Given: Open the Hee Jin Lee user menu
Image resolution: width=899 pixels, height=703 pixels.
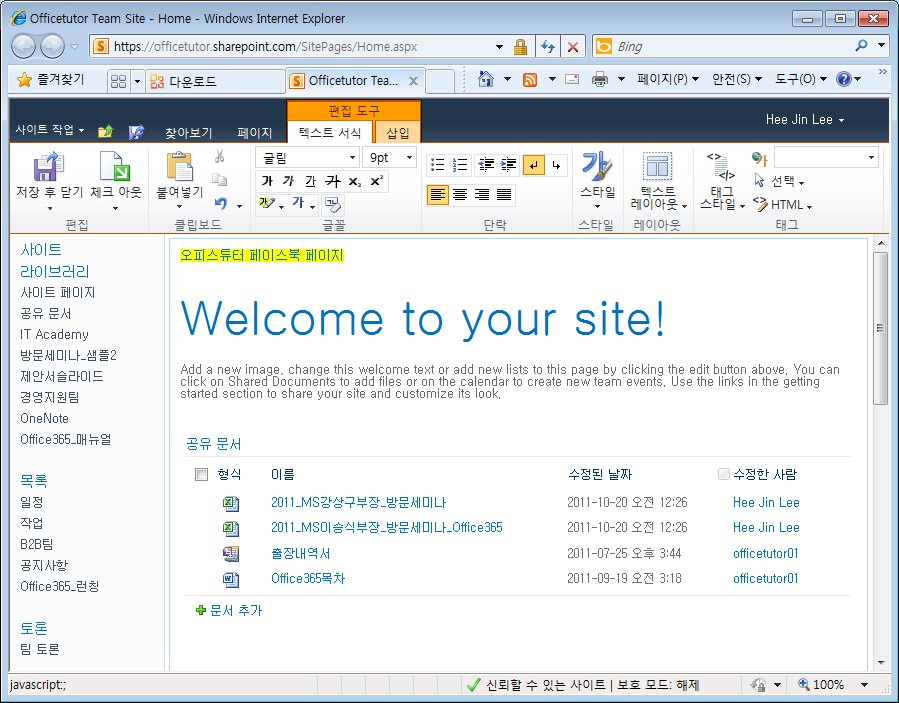Looking at the screenshot, I should click(805, 119).
